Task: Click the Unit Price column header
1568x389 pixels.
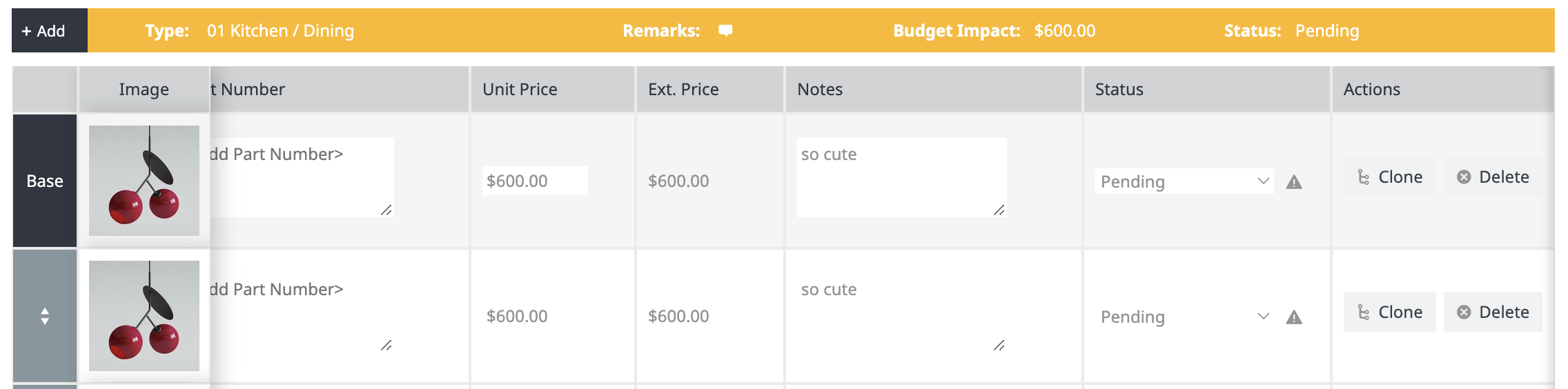Action: click(520, 90)
